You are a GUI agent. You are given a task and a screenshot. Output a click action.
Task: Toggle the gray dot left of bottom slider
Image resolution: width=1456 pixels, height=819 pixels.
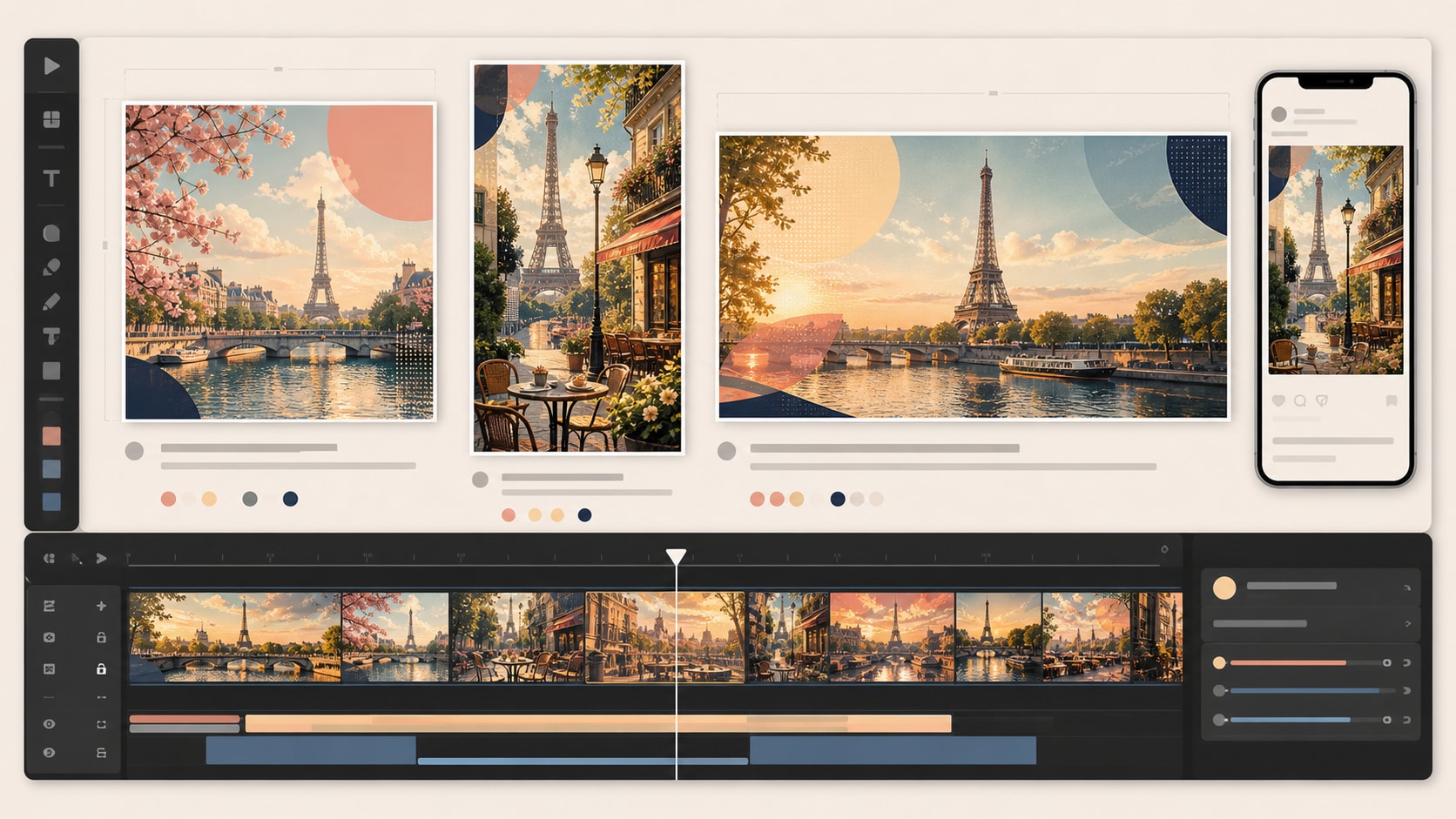[x=1220, y=720]
